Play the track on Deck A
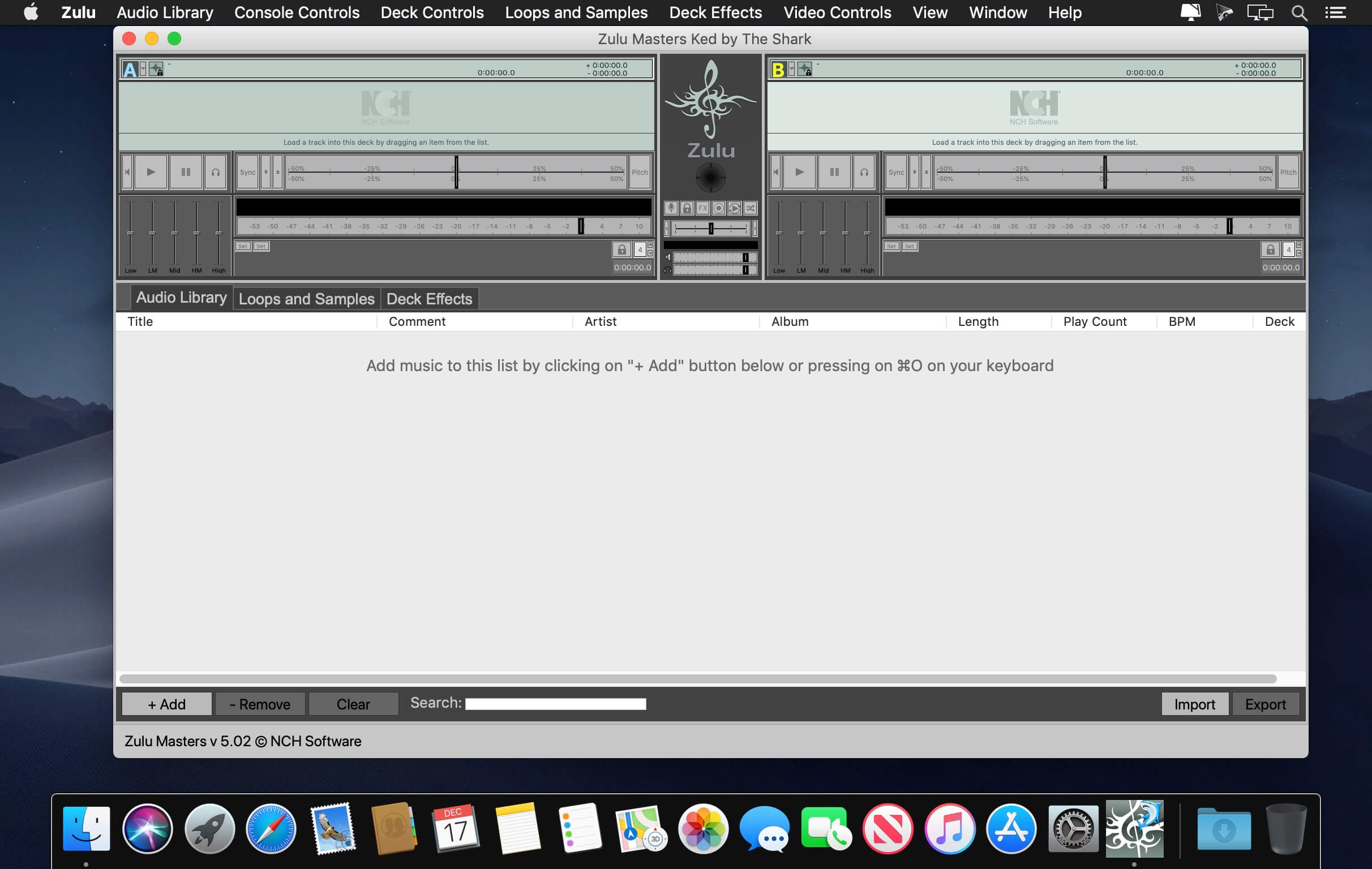1372x869 pixels. (151, 171)
